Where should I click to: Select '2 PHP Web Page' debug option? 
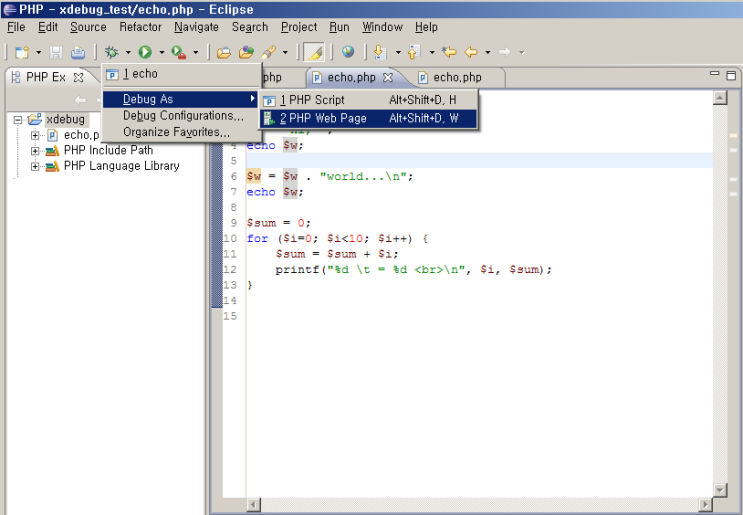pos(368,118)
